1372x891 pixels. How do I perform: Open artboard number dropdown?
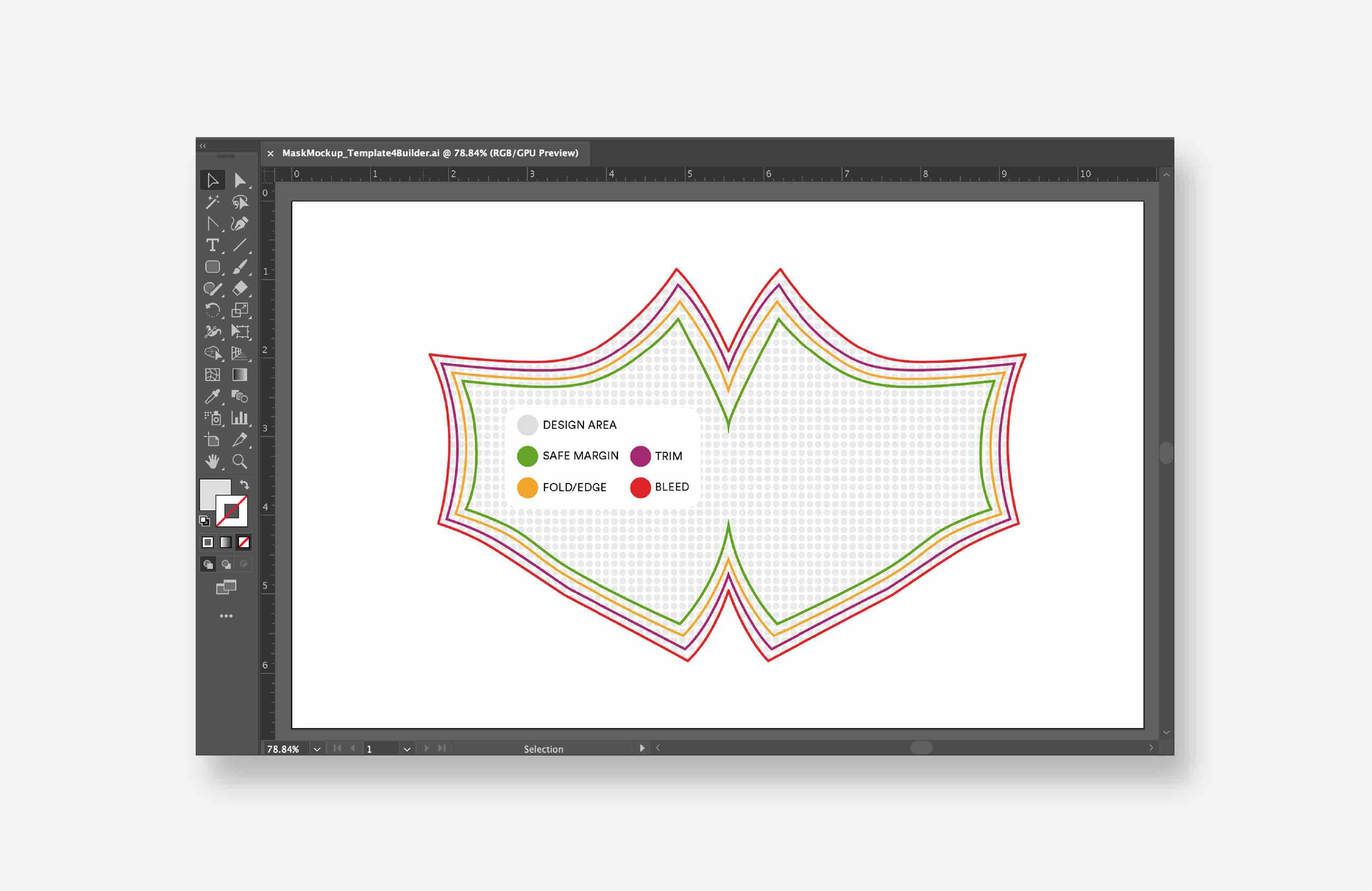[406, 749]
